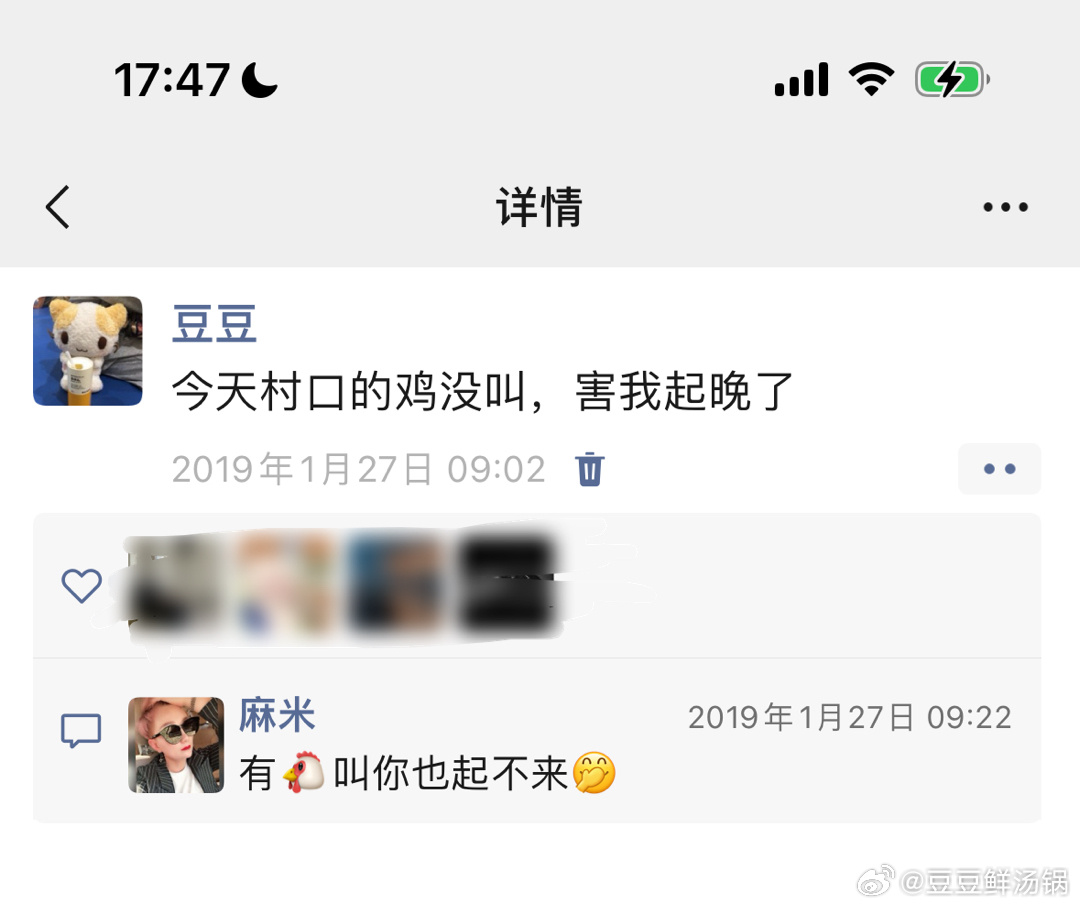Screen dimensions: 1080x907
Task: Delete the post with the trash icon
Action: point(590,470)
